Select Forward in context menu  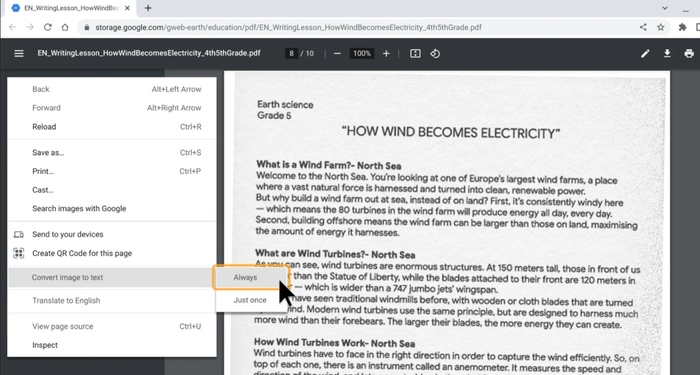click(112, 108)
